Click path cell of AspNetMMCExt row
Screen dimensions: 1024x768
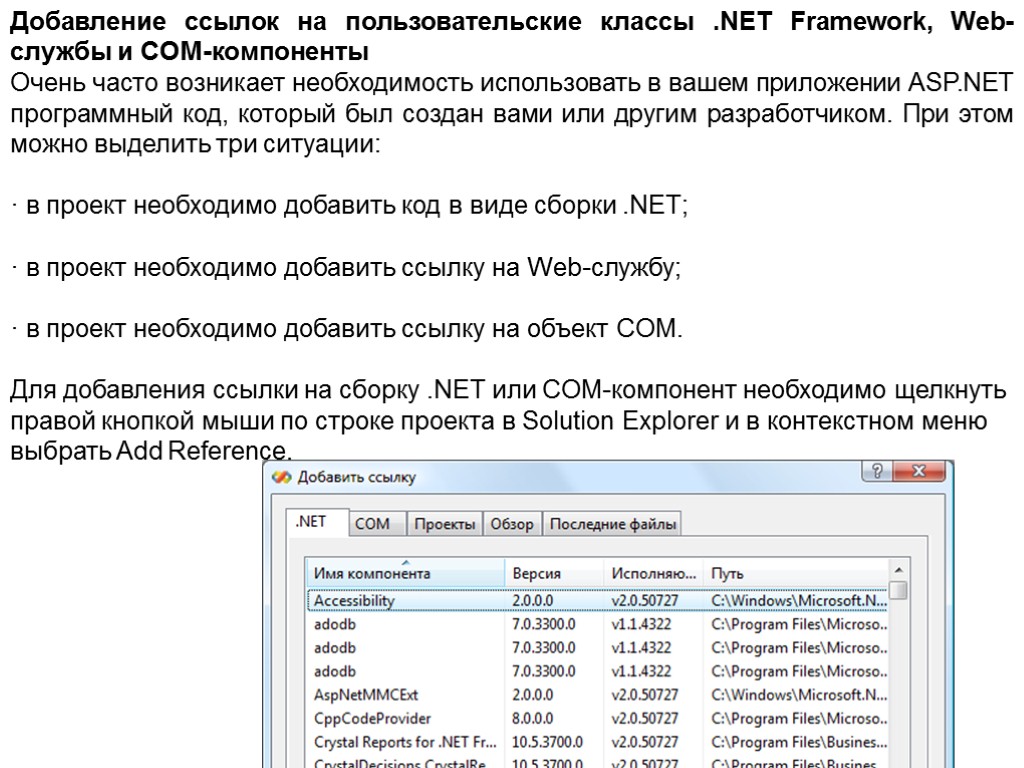(x=799, y=695)
